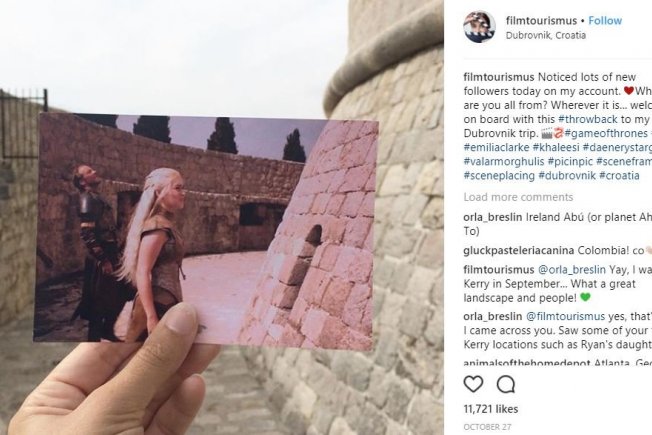The height and width of the screenshot is (435, 652).
Task: Open the #emiliaclarke hashtag
Action: pyautogui.click(x=496, y=148)
